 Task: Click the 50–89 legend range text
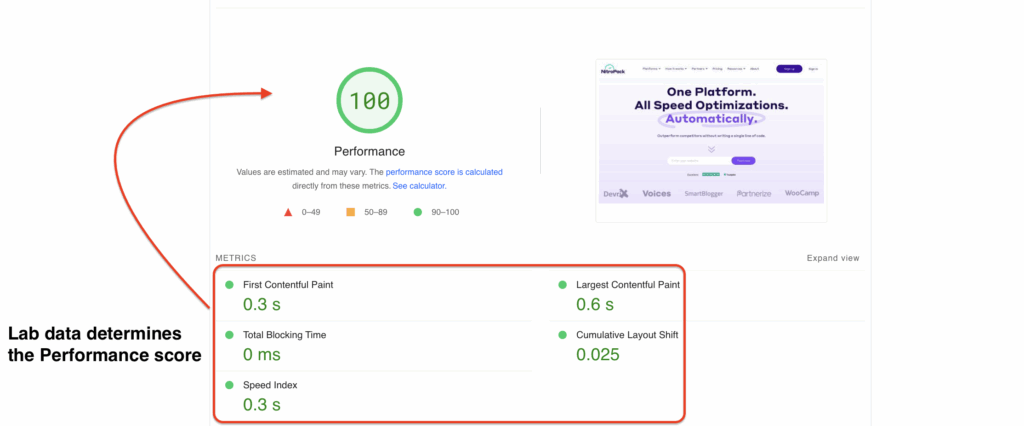click(376, 212)
